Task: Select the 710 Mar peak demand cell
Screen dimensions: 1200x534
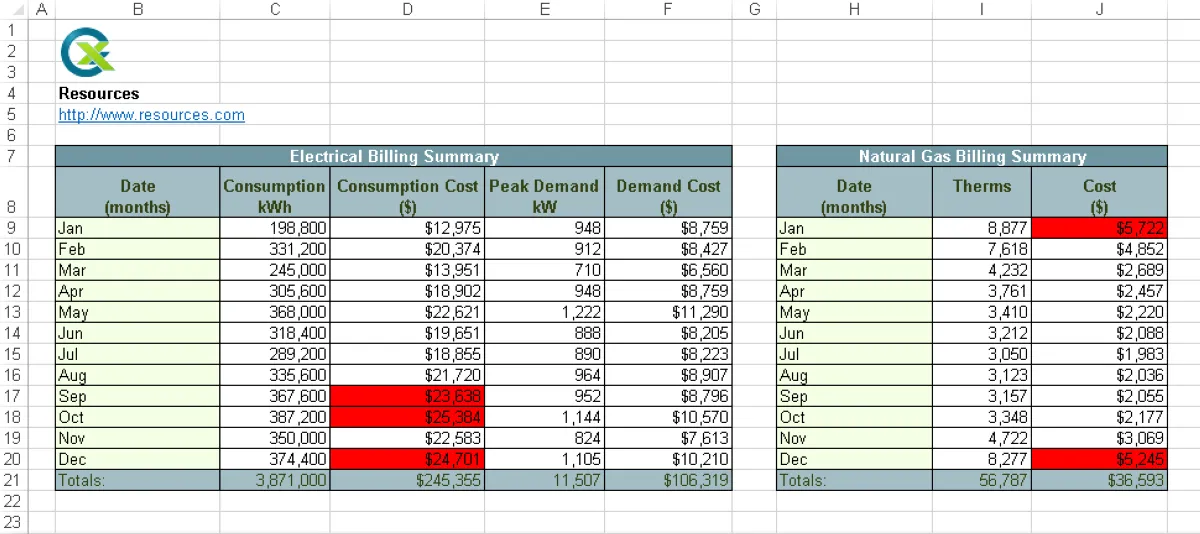Action: tap(544, 270)
